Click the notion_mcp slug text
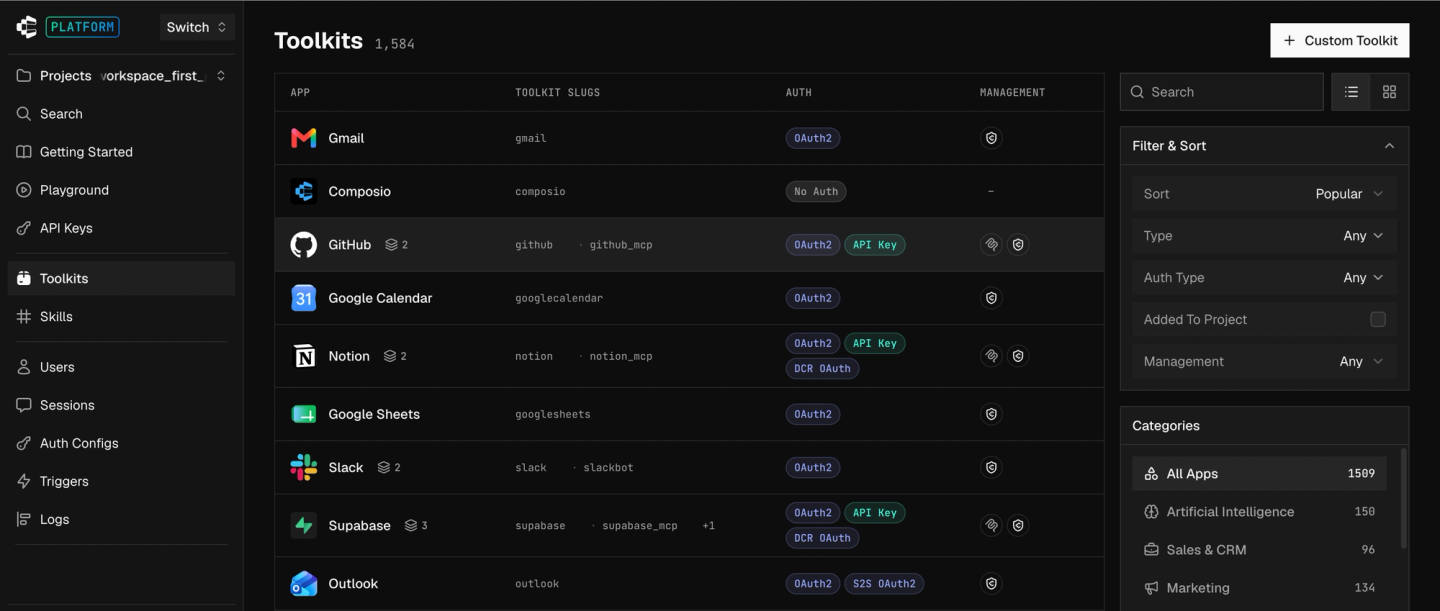This screenshot has width=1440, height=611. 621,356
